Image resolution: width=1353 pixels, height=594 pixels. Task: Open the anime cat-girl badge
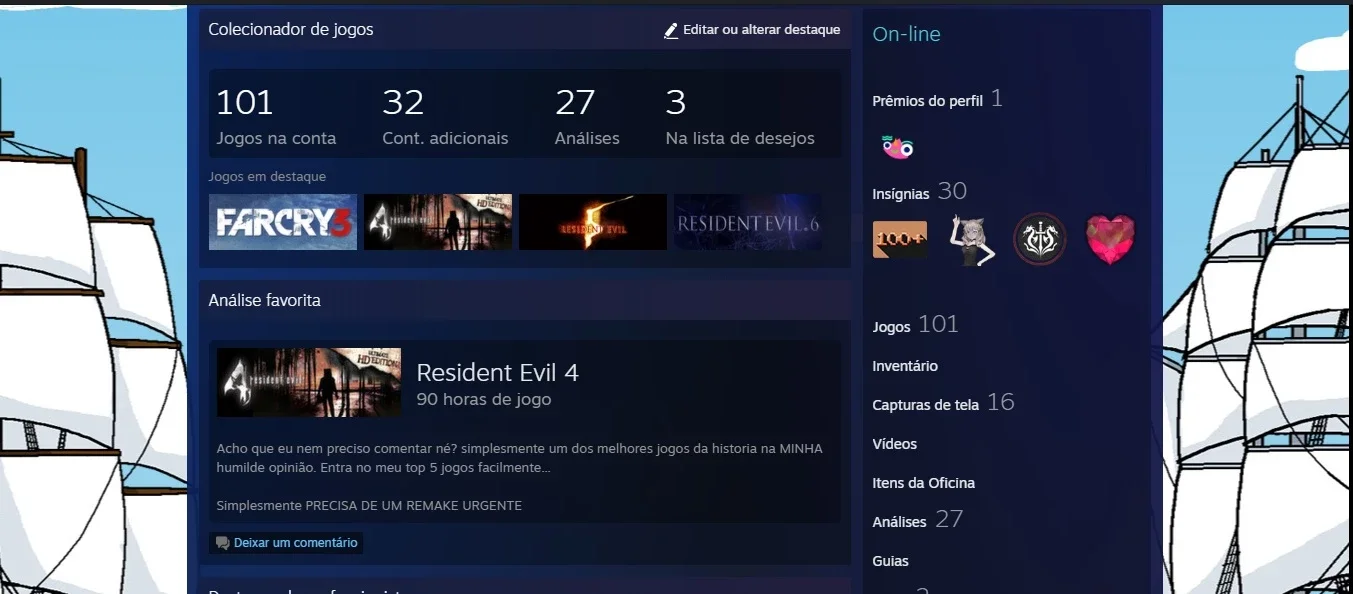[x=971, y=240]
